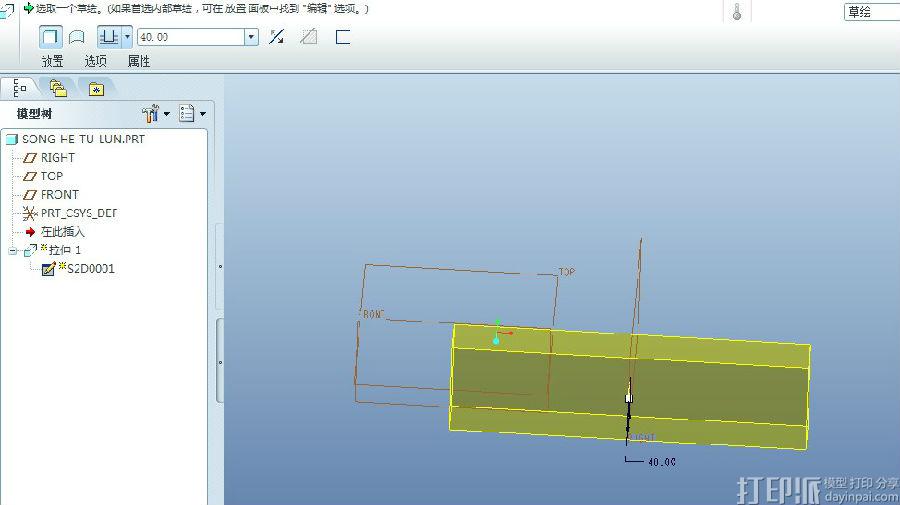Image resolution: width=900 pixels, height=505 pixels.
Task: Open the depth value dropdown list
Action: pos(251,37)
